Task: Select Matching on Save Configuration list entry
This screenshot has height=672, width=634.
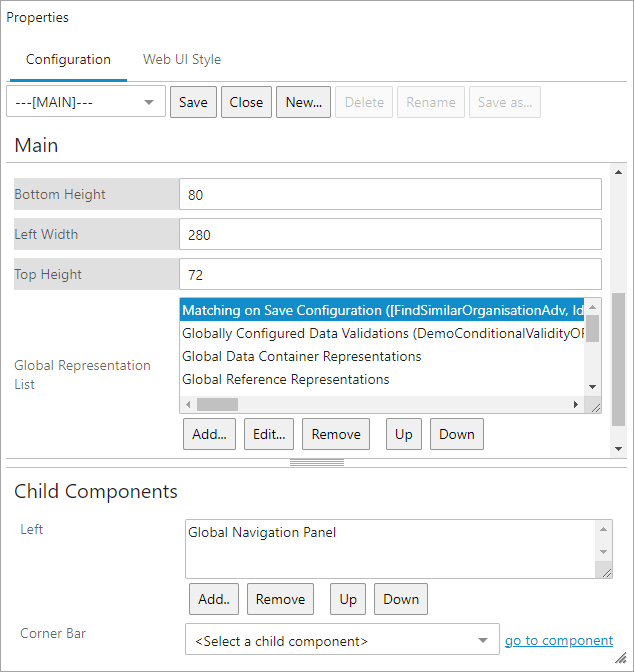Action: click(382, 310)
